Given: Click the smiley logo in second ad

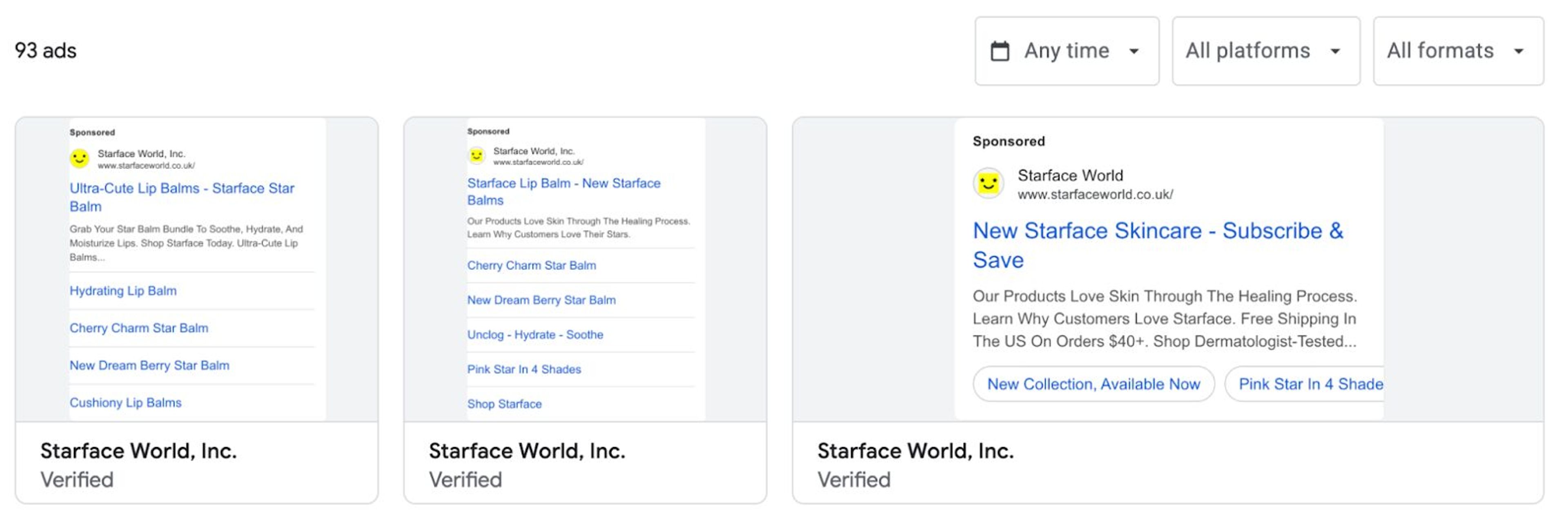Looking at the screenshot, I should (476, 156).
